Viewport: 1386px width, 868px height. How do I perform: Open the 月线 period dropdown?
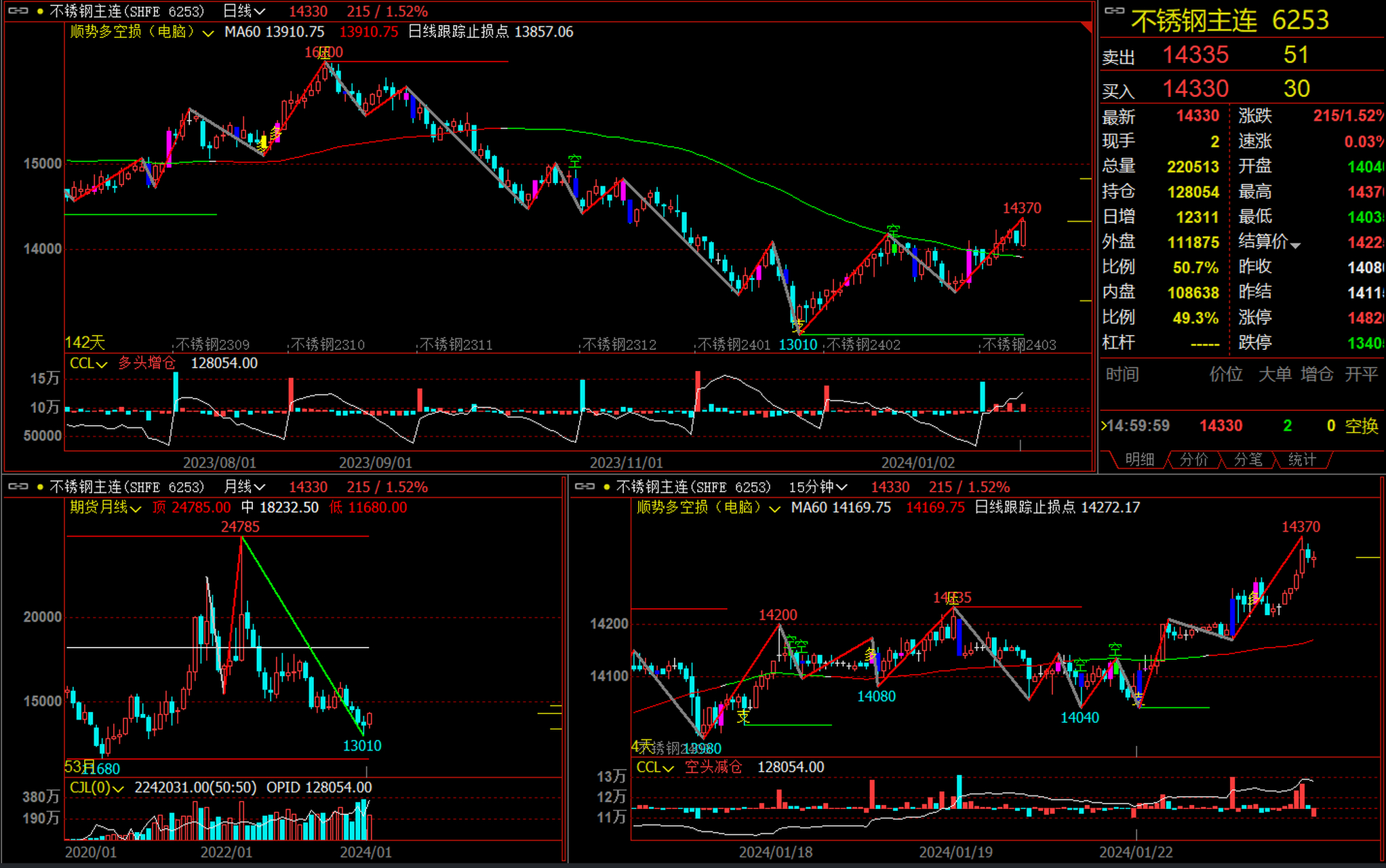point(244,487)
